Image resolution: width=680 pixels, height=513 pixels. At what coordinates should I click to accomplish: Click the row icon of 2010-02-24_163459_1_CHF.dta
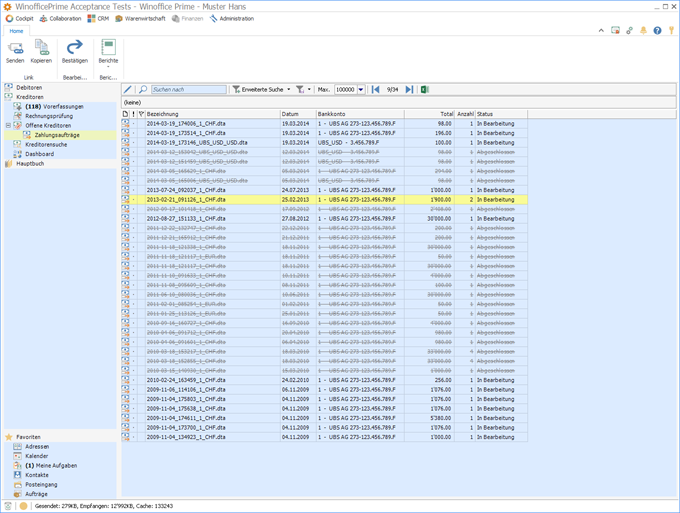[125, 380]
